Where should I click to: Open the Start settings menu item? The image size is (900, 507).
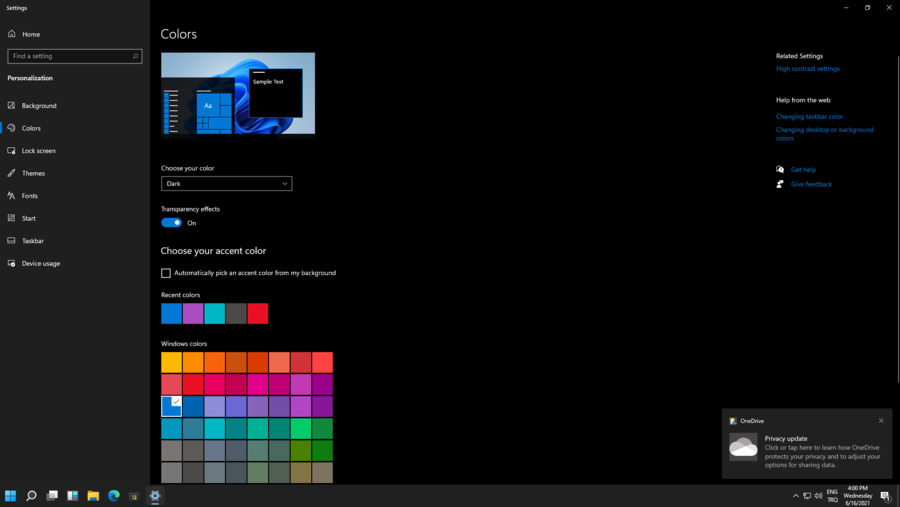(28, 219)
